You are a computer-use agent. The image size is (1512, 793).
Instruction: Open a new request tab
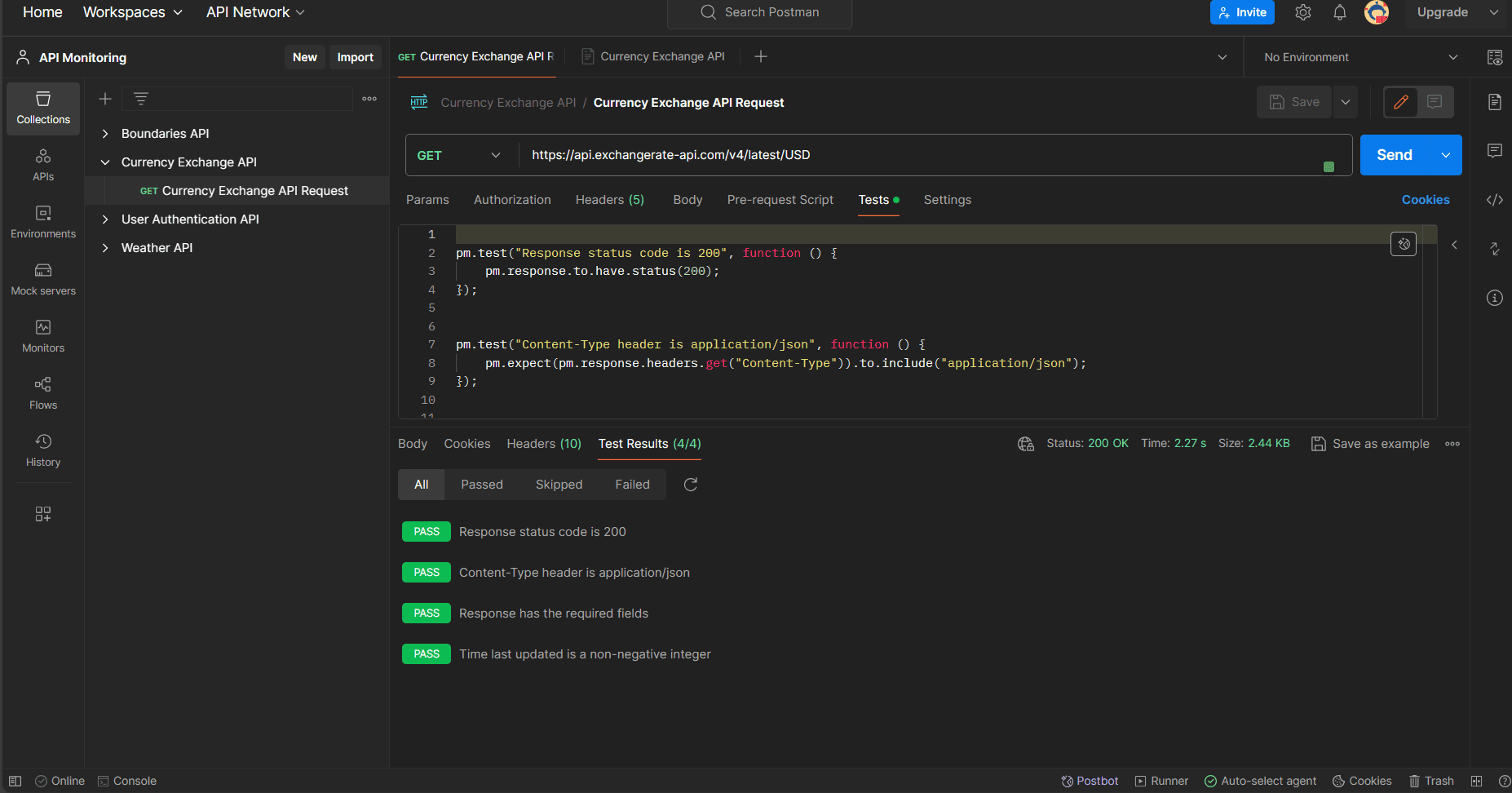761,56
